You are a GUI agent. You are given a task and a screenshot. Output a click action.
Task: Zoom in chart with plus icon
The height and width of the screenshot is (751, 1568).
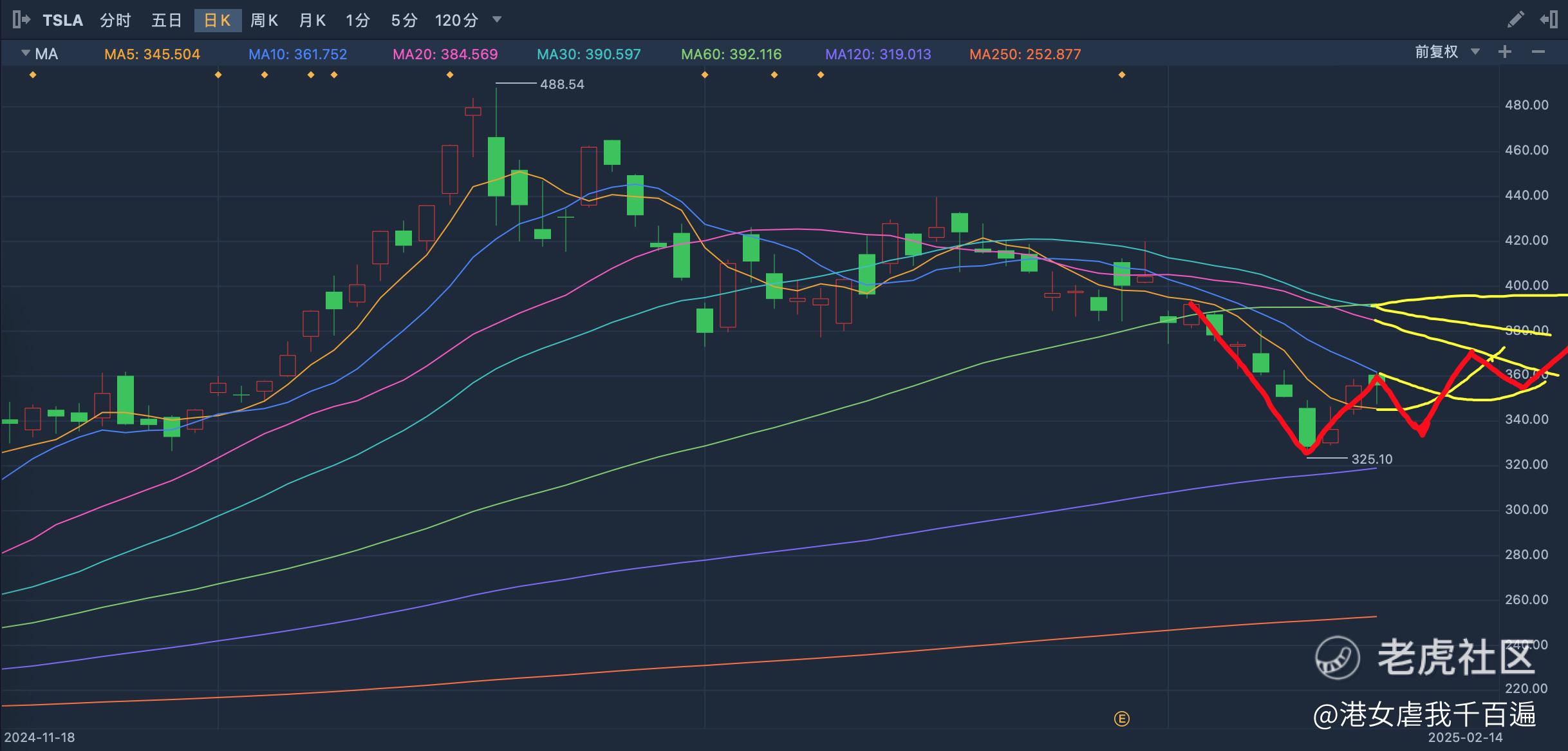[x=1504, y=52]
